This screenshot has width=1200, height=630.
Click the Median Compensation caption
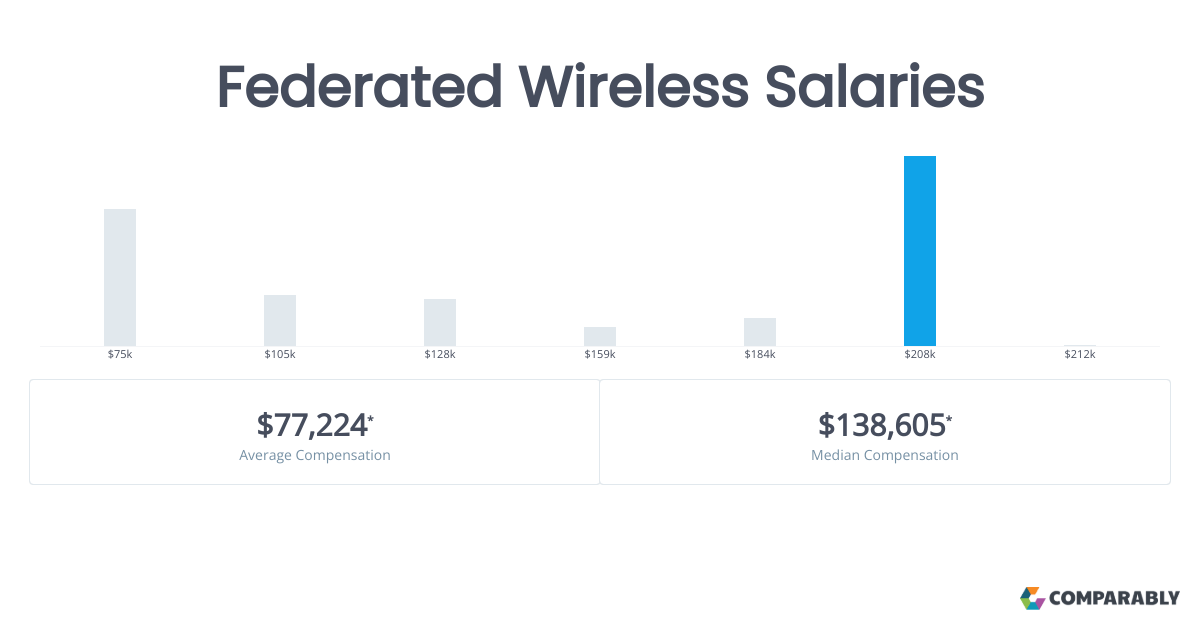click(x=885, y=455)
